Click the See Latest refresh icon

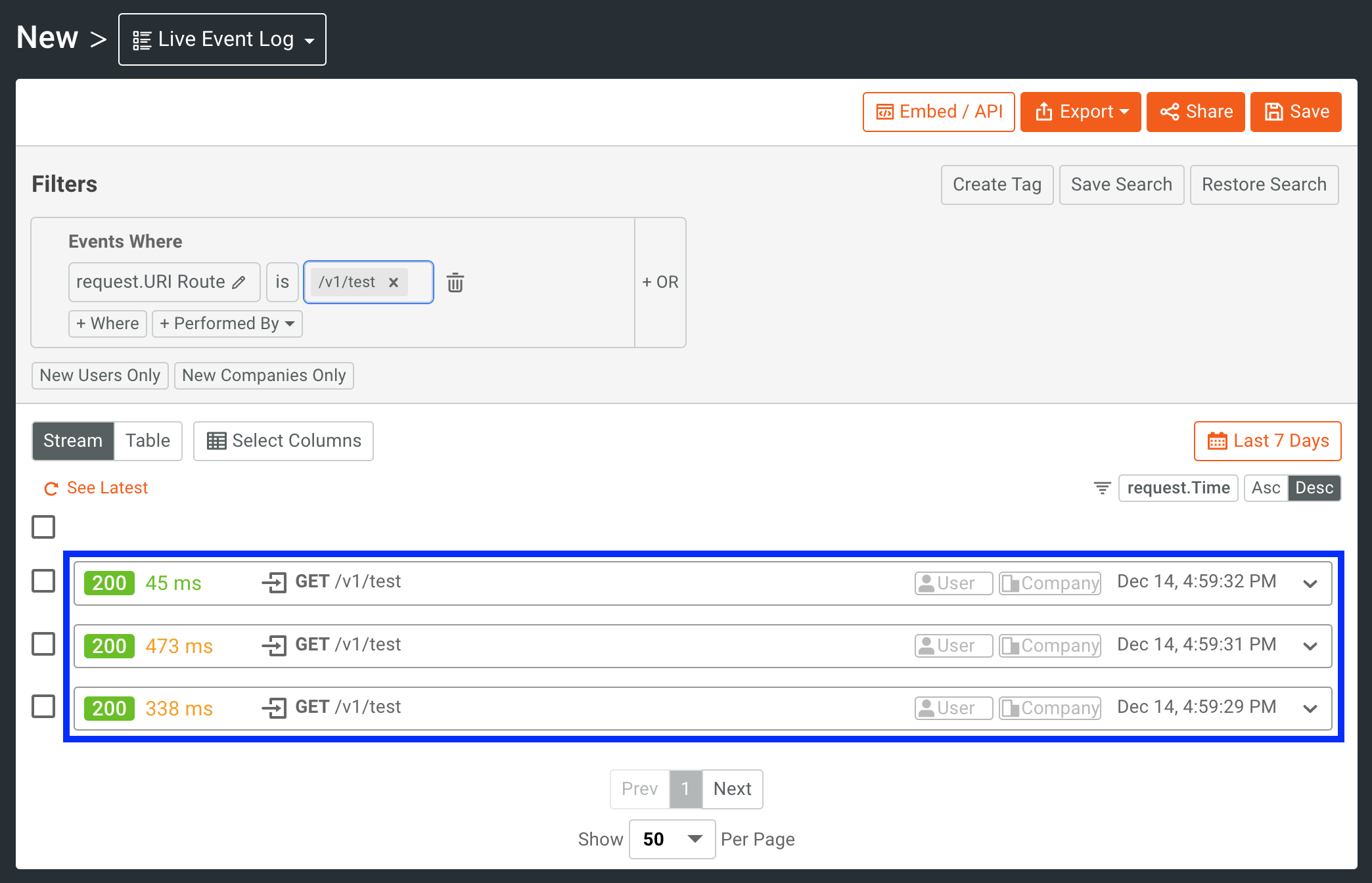[x=51, y=488]
